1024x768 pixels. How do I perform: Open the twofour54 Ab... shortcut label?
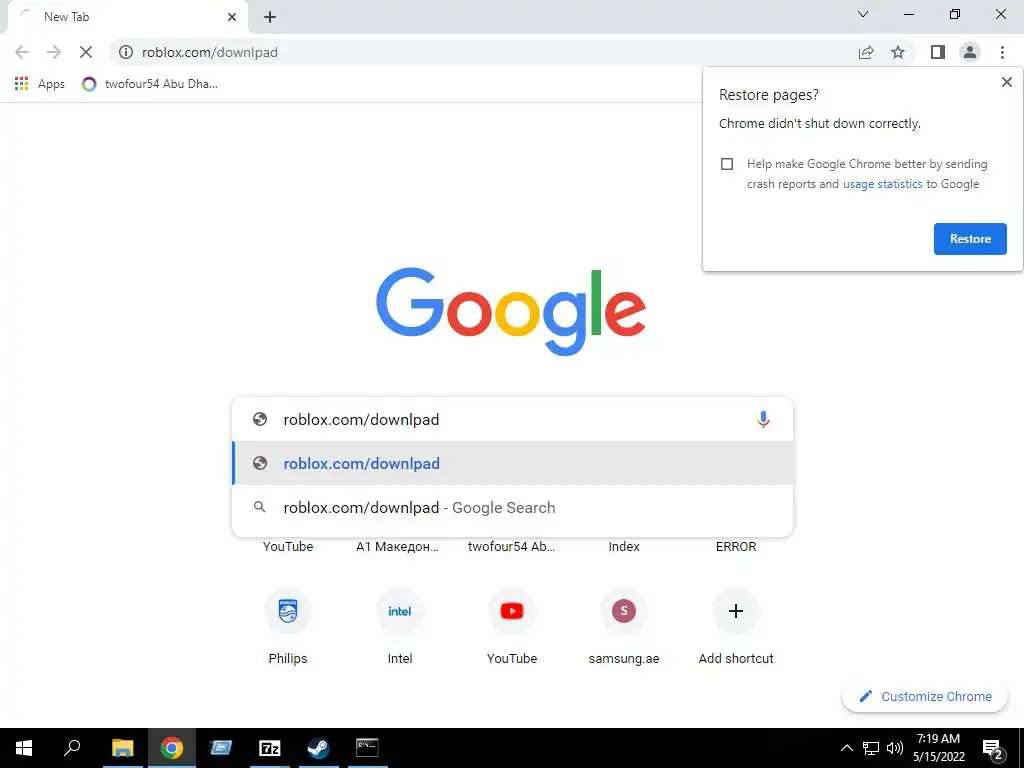tap(511, 547)
